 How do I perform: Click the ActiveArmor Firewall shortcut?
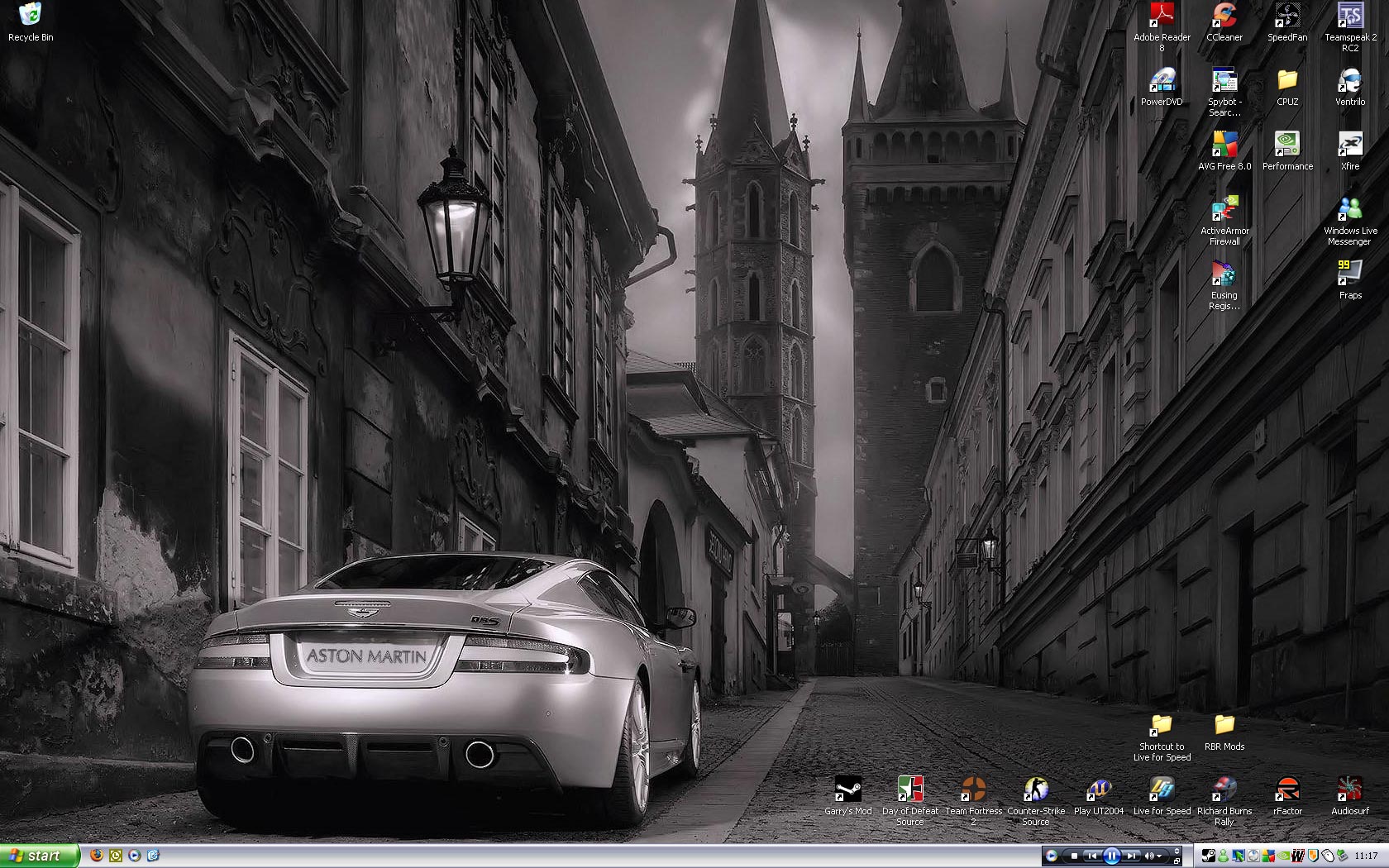tap(1224, 221)
